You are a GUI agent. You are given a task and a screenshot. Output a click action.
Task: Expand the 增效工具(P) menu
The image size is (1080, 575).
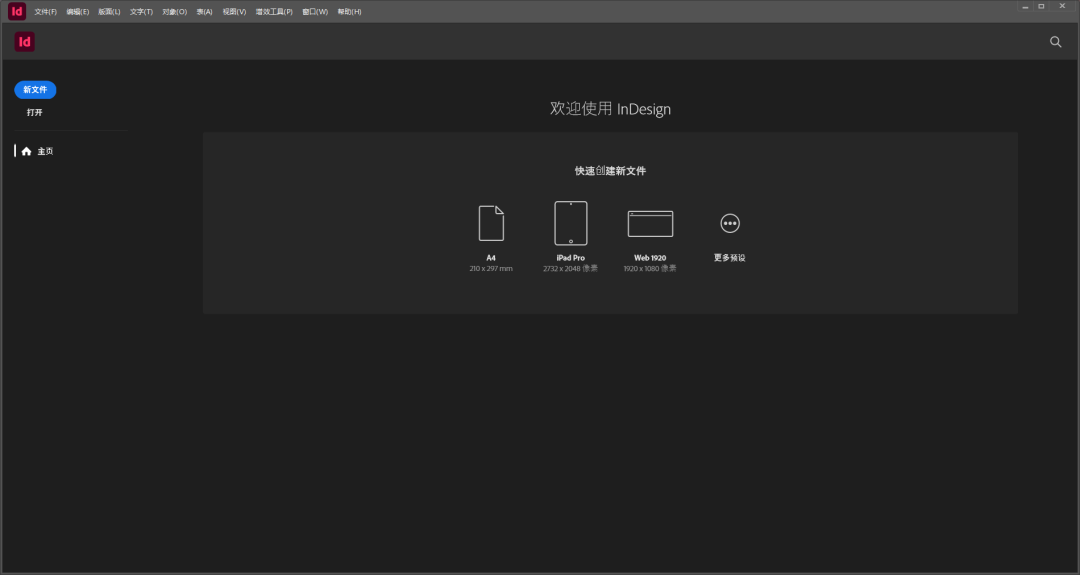274,12
